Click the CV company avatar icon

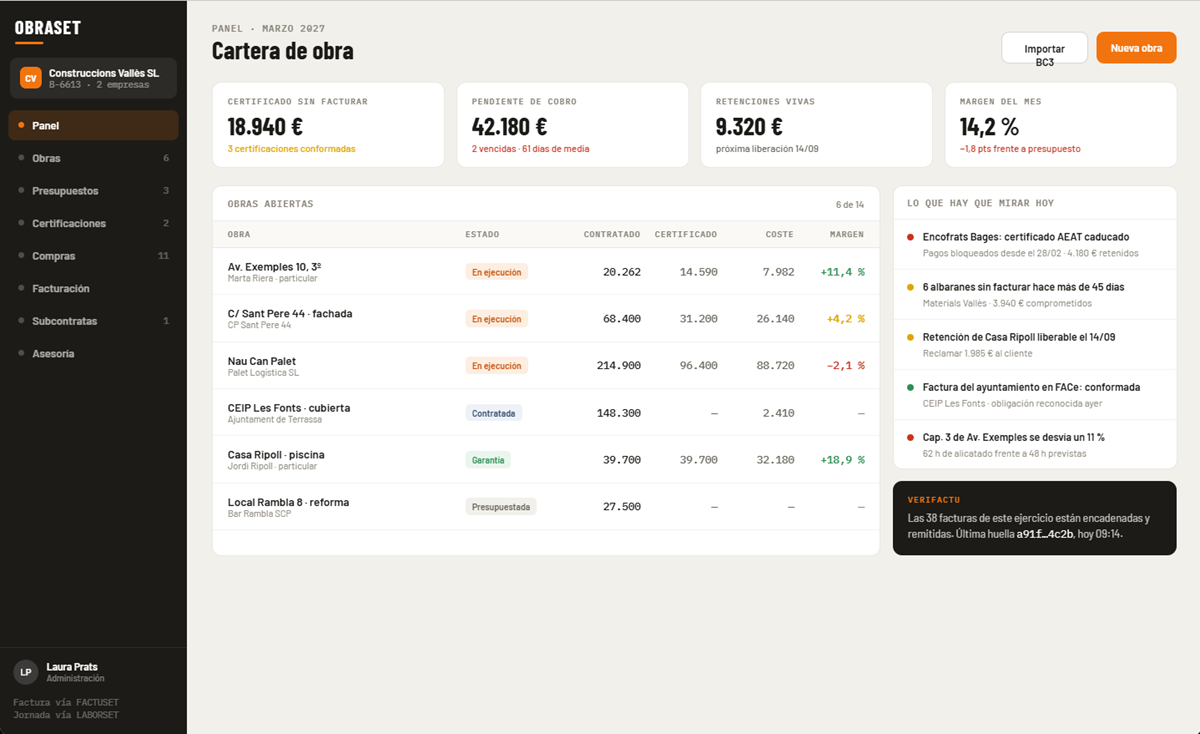[x=31, y=78]
